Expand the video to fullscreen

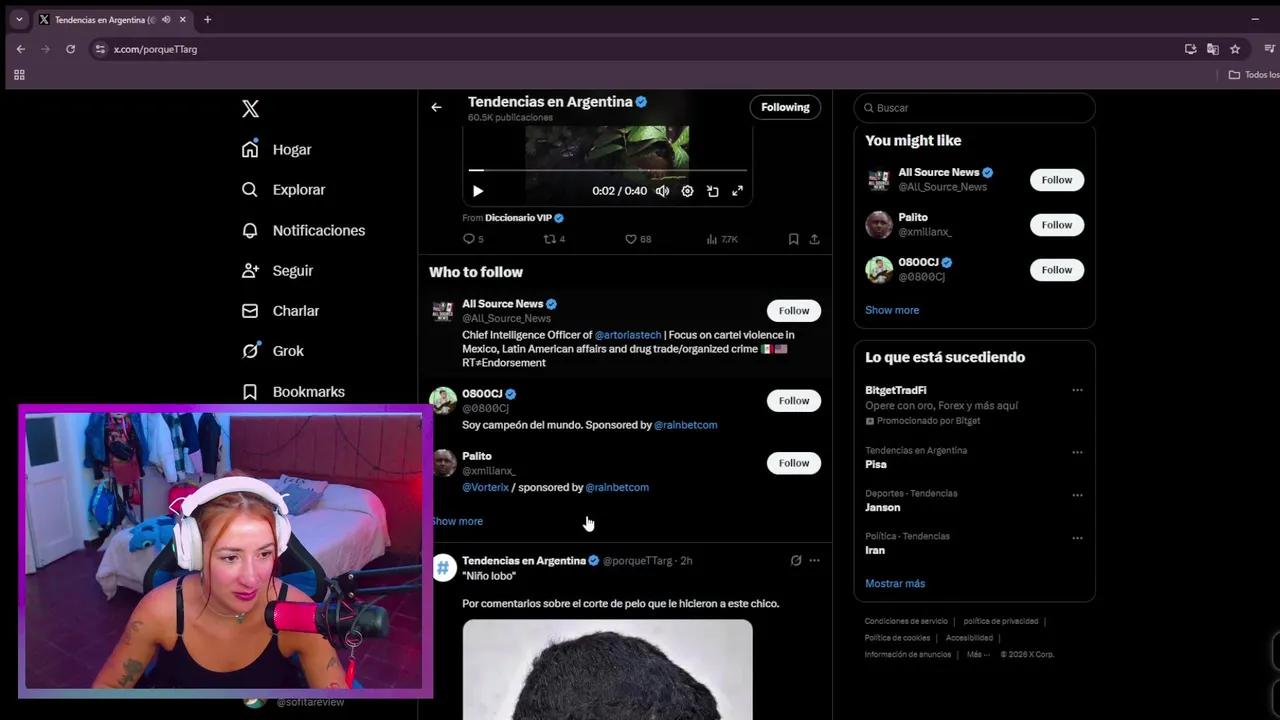737,191
